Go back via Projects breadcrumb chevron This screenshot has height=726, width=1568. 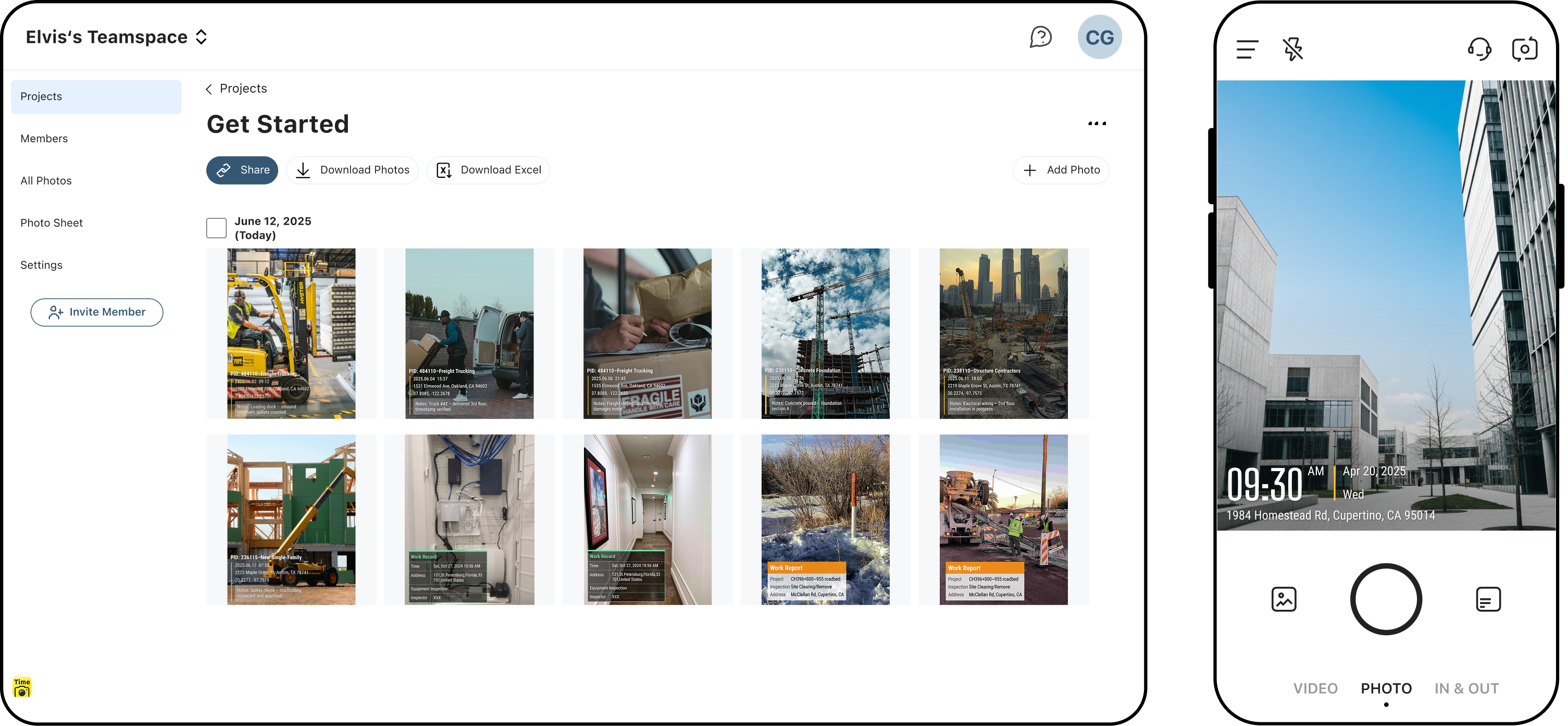coord(209,89)
